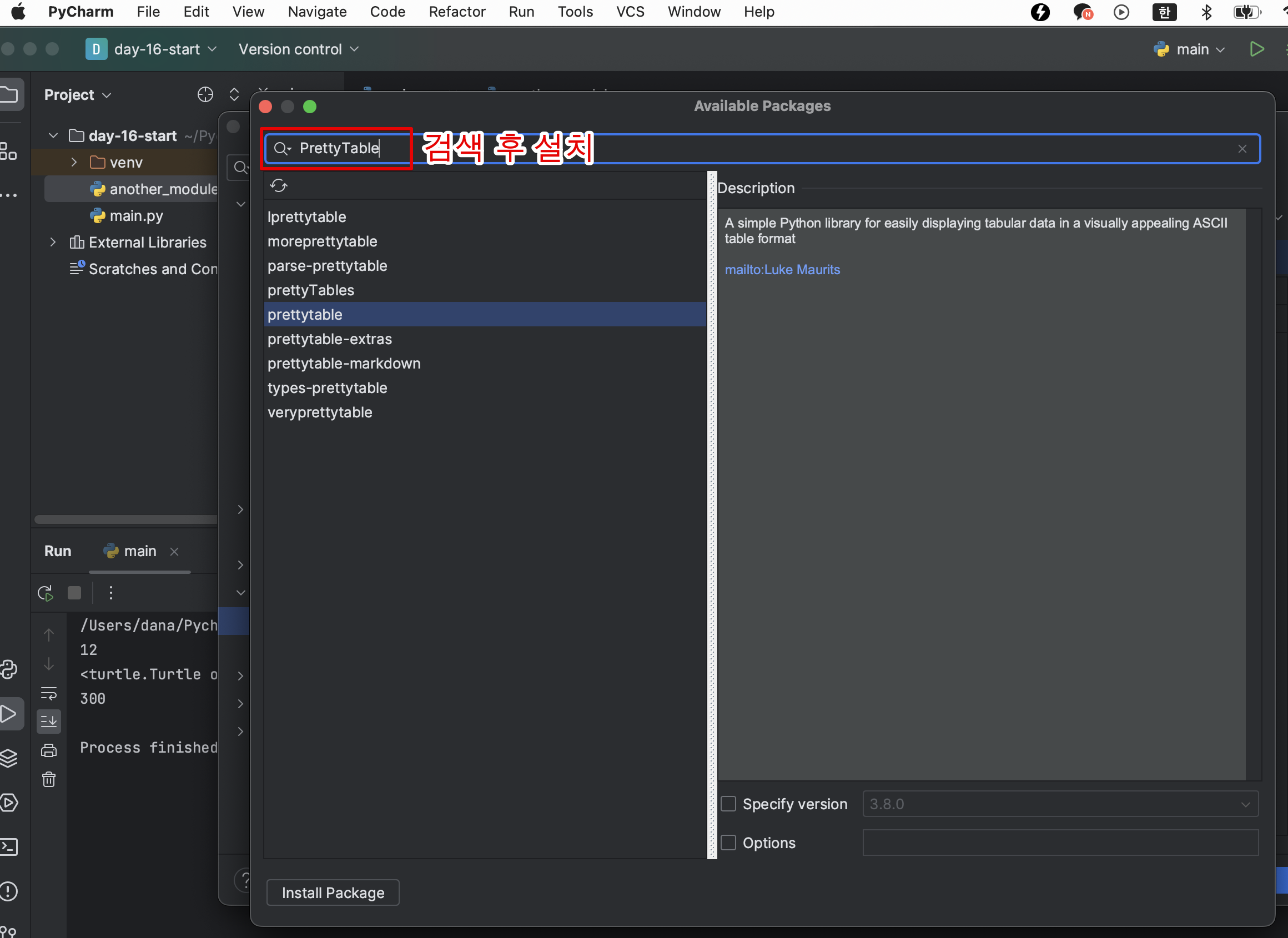
Task: Expand the venv folder
Action: [x=74, y=163]
